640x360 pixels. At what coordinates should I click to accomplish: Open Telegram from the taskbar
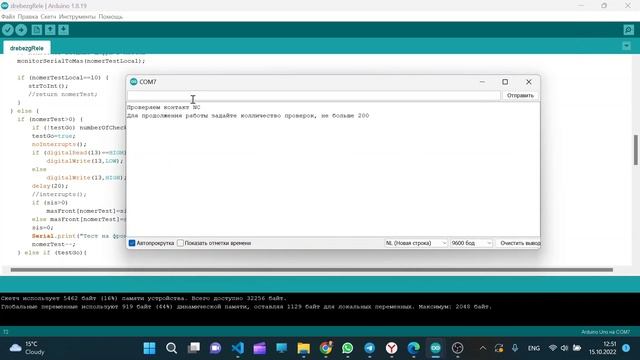coord(370,348)
